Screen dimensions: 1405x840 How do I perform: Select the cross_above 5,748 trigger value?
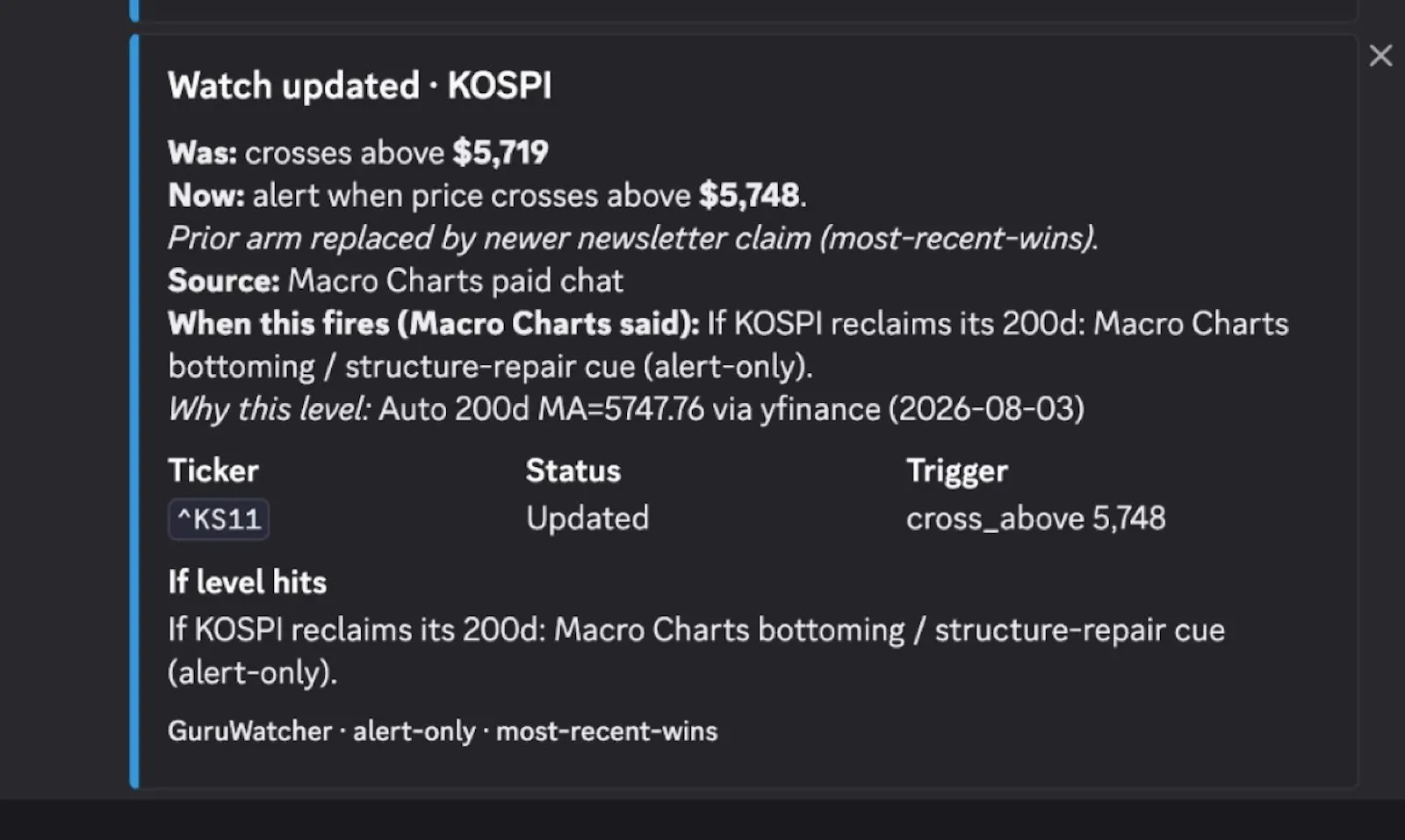[x=1036, y=519]
